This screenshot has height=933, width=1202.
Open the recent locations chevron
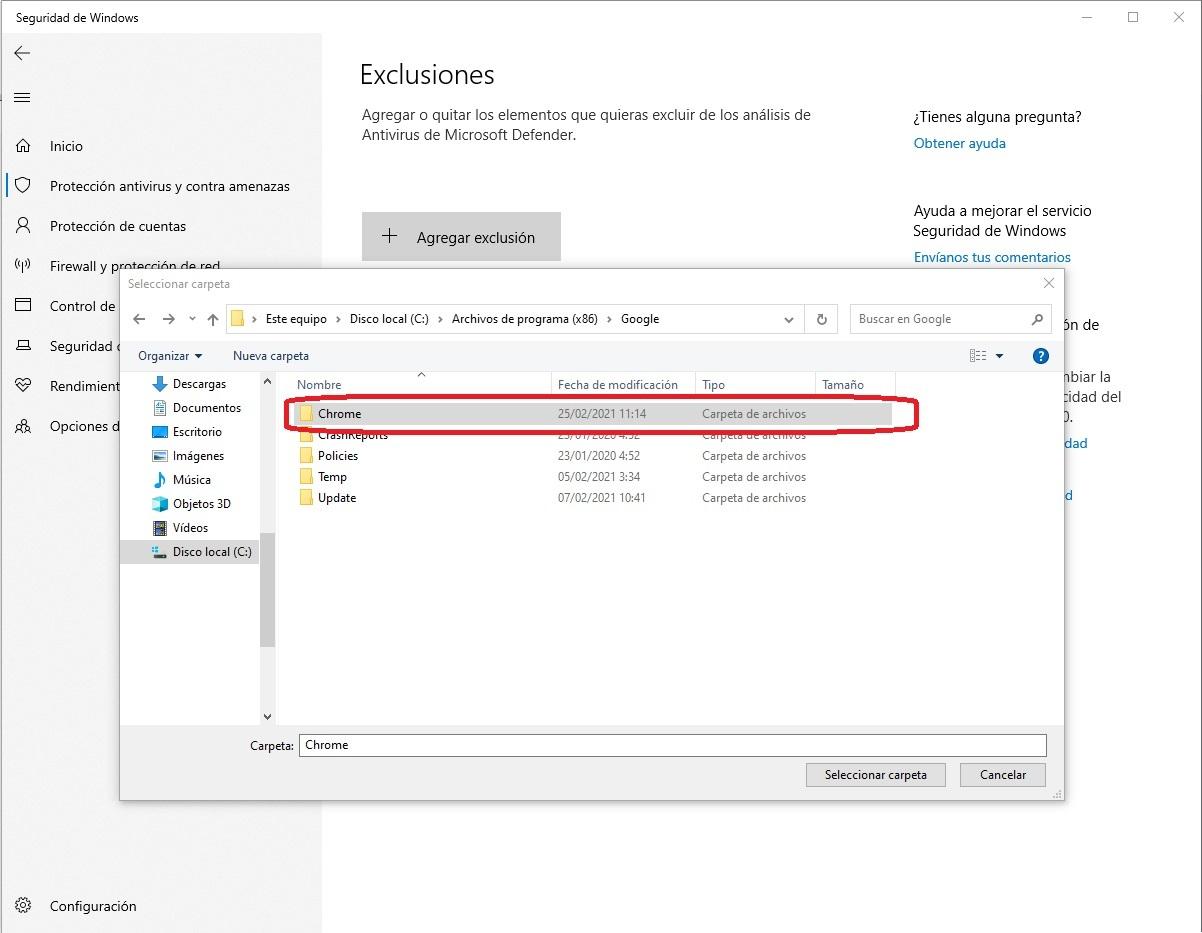tap(192, 319)
